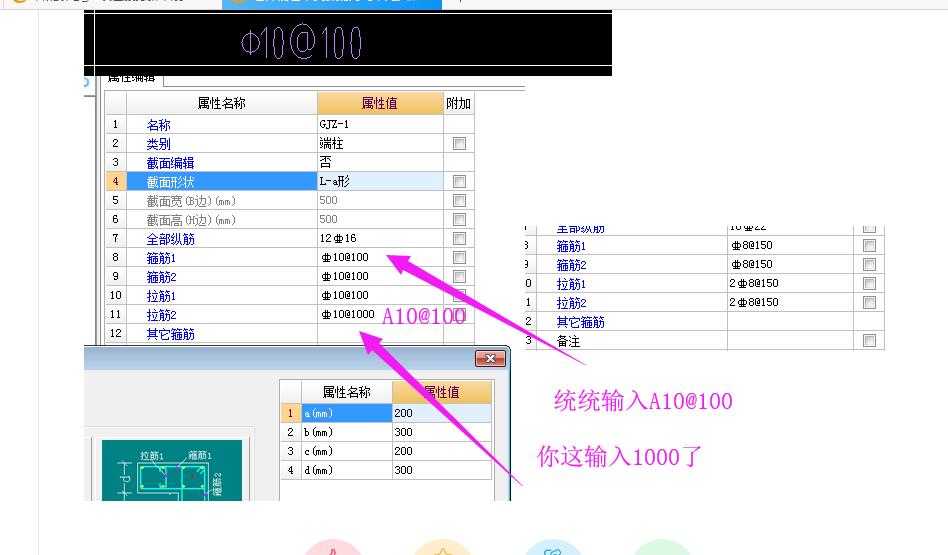Screen dimensions: 948x555
Task: Check the 备注 row checkbox
Action: [869, 340]
